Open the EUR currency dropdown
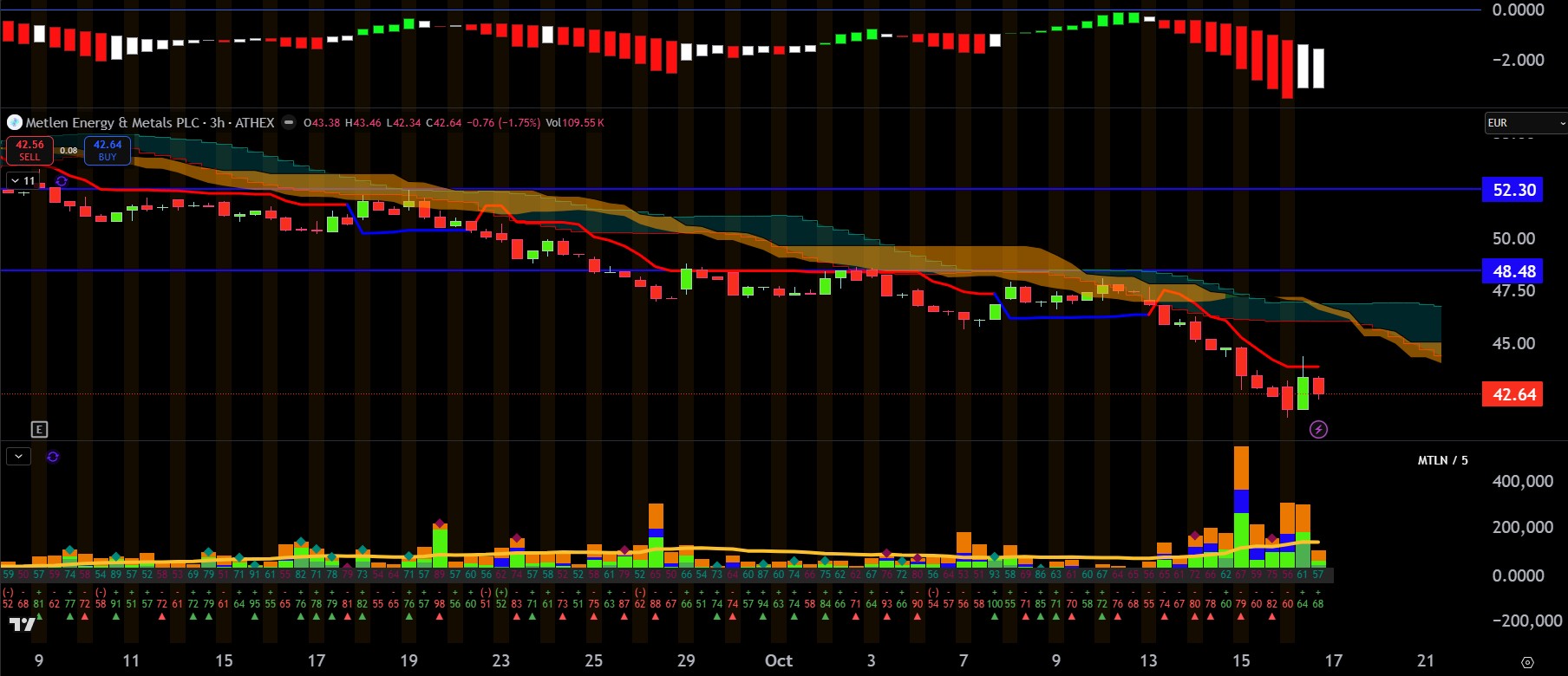Image resolution: width=1568 pixels, height=676 pixels. [1525, 123]
